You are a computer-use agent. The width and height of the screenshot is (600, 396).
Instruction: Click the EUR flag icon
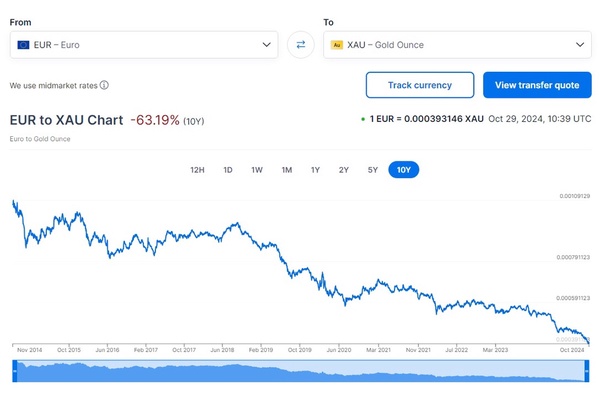pyautogui.click(x=23, y=45)
